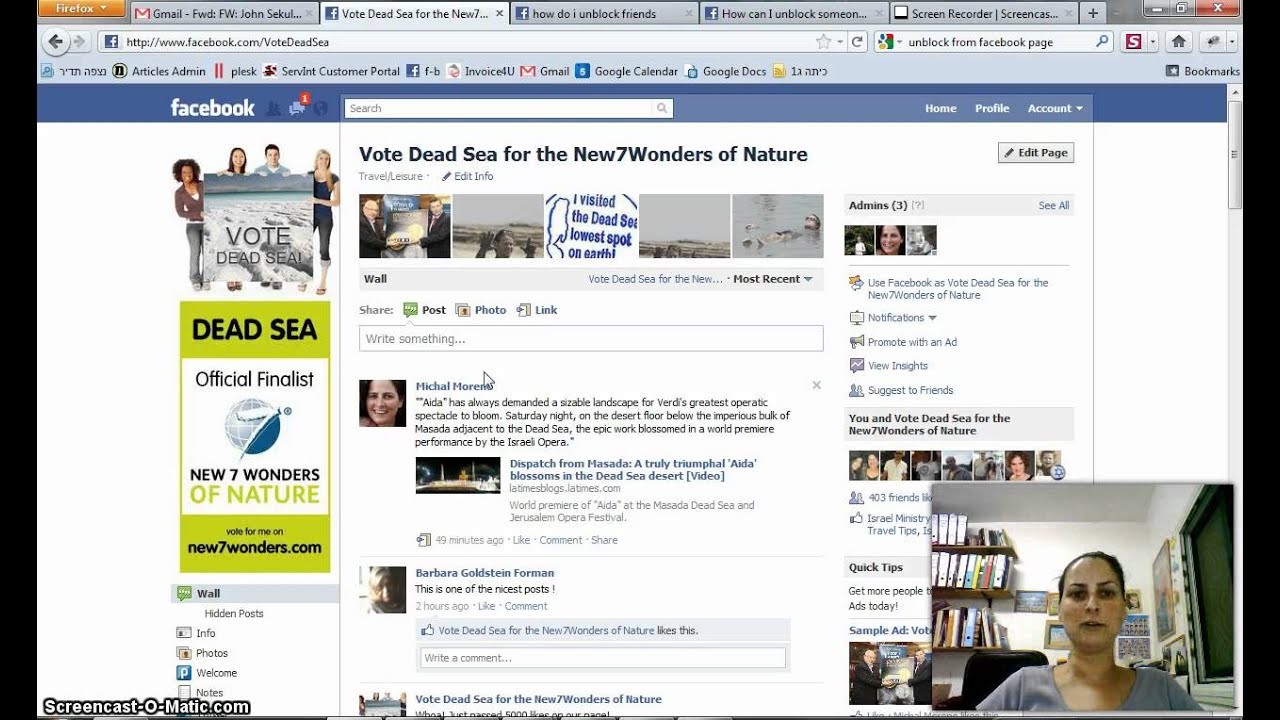Click in the 'Write something...' box

pyautogui.click(x=591, y=339)
